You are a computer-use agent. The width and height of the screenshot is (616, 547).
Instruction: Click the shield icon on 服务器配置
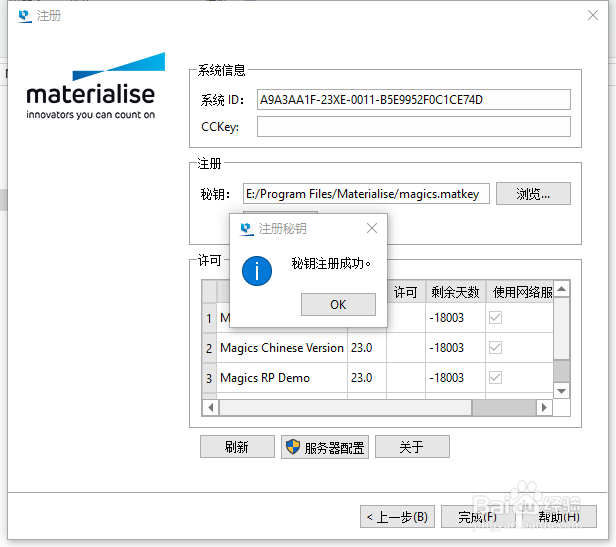coord(293,447)
